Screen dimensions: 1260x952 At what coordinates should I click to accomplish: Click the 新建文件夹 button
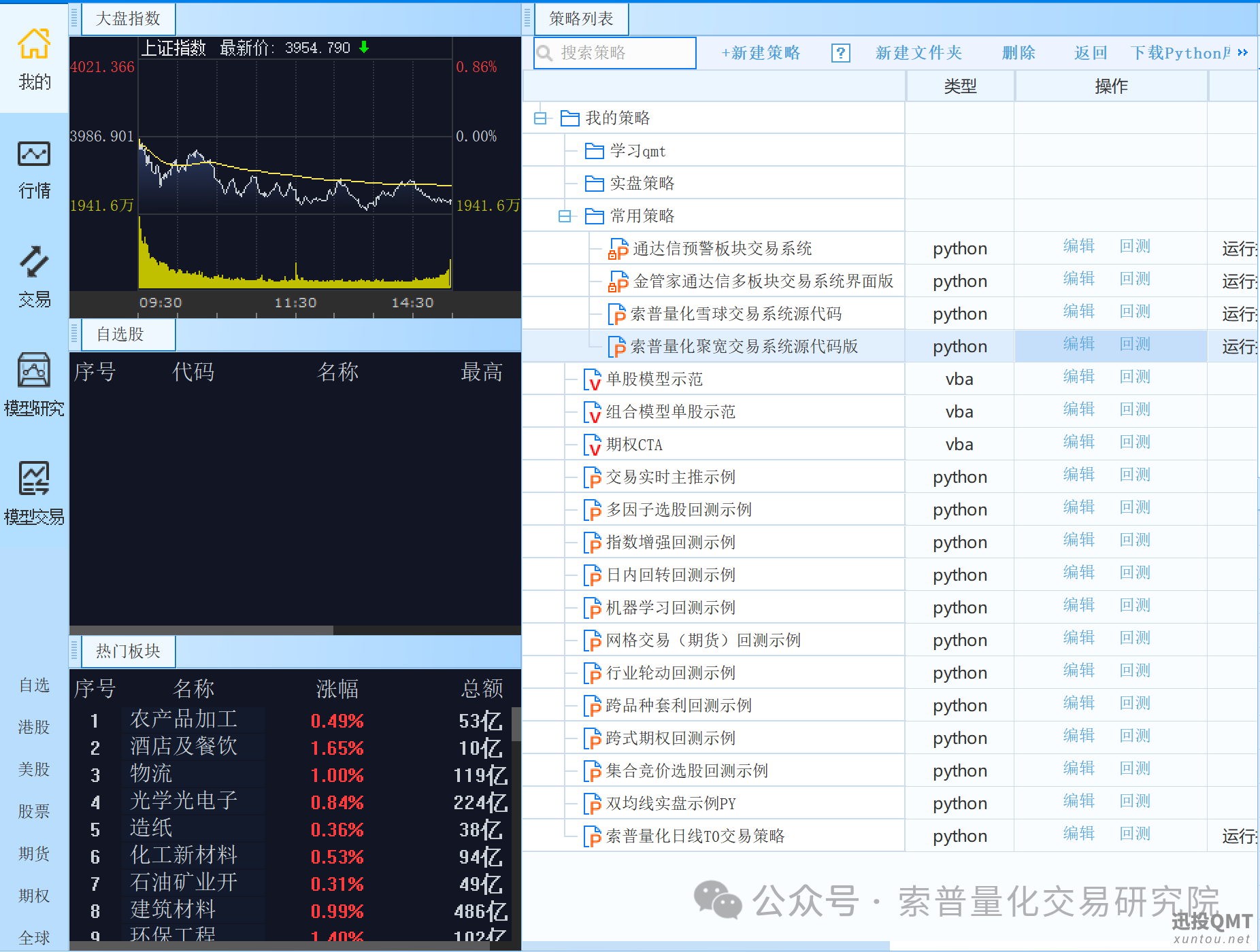tap(918, 53)
